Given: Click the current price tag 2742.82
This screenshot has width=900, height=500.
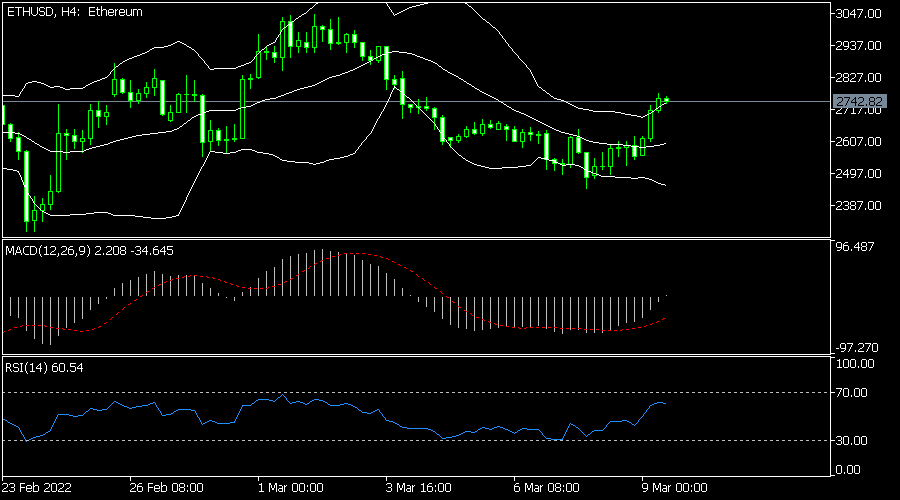Looking at the screenshot, I should coord(859,102).
